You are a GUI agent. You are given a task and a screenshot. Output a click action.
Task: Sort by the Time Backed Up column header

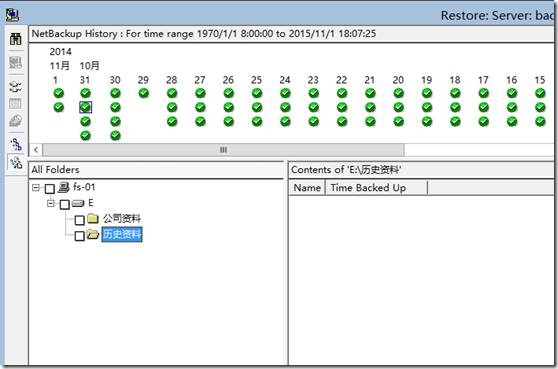tap(376, 188)
